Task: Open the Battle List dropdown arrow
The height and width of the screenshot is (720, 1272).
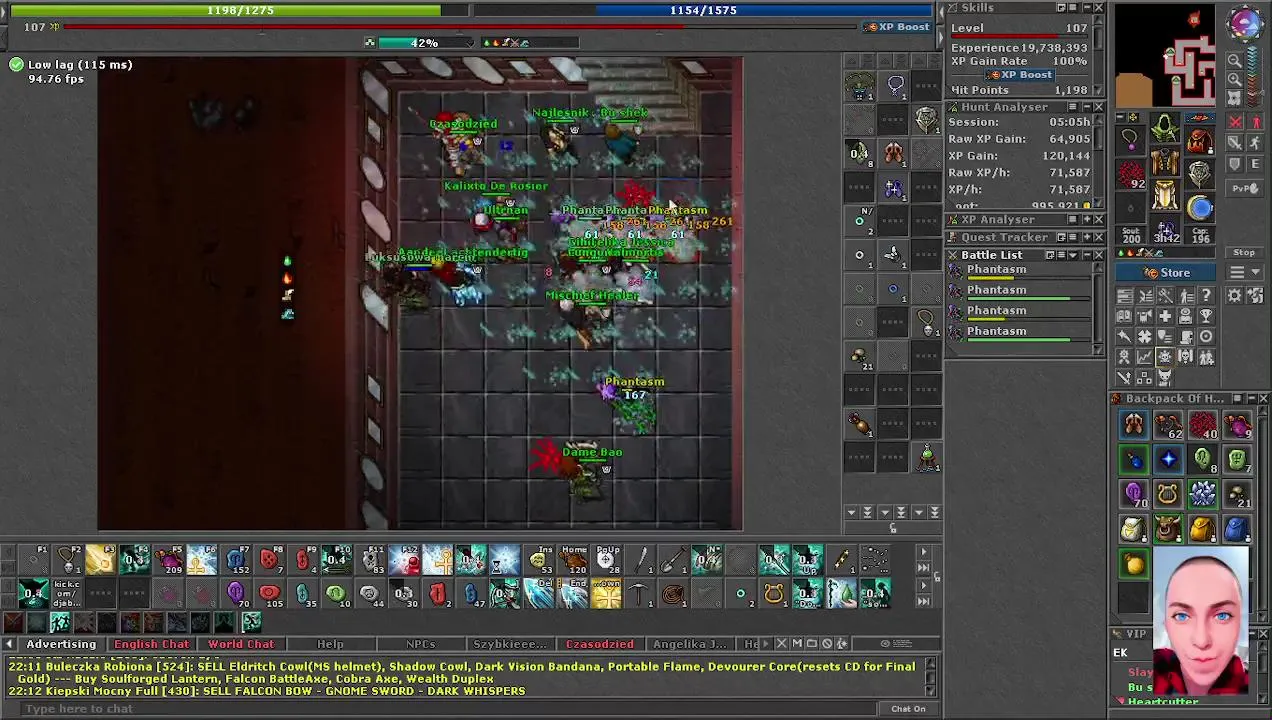Action: click(x=1072, y=255)
